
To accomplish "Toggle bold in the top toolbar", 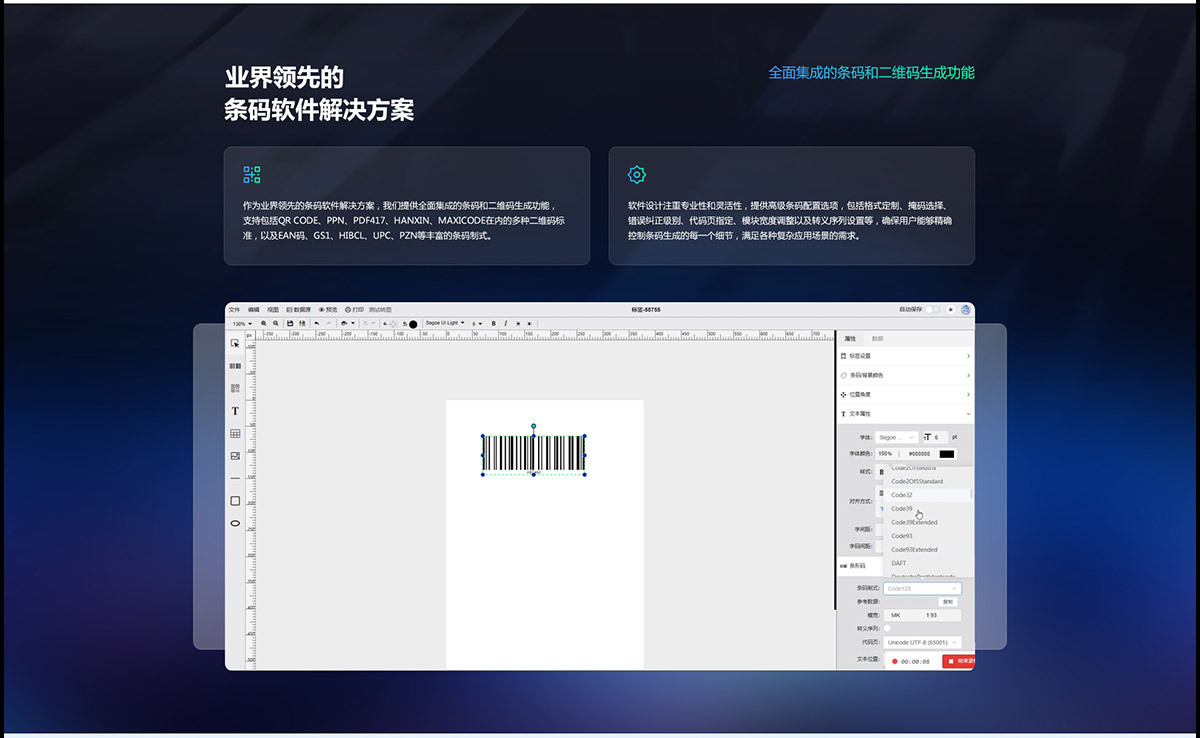I will click(493, 323).
